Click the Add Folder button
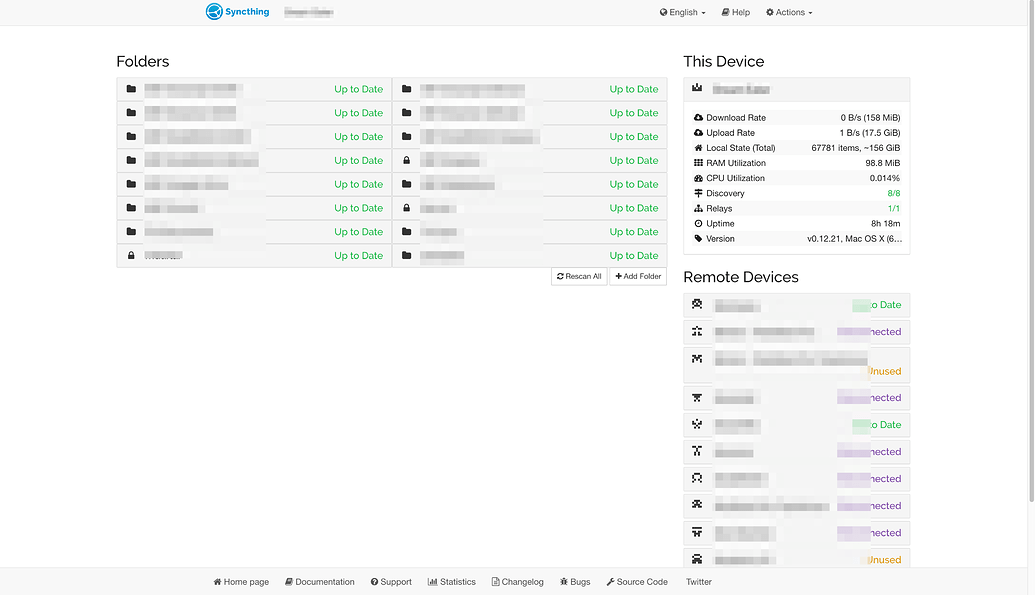 coord(638,276)
